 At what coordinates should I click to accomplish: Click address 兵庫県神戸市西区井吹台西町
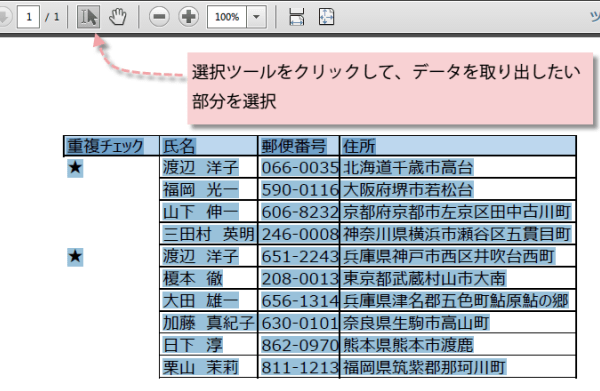tap(448, 257)
